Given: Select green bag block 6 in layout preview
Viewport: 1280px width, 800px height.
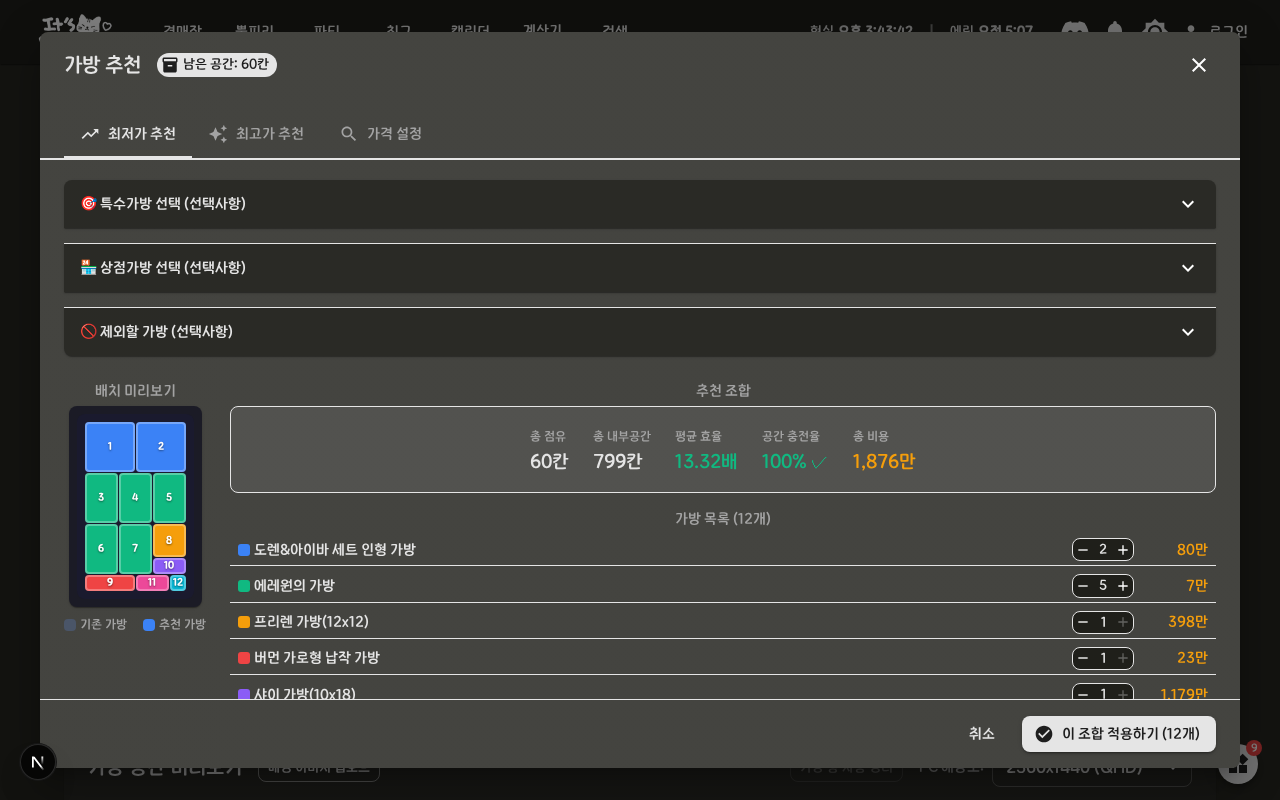Looking at the screenshot, I should coord(101,549).
